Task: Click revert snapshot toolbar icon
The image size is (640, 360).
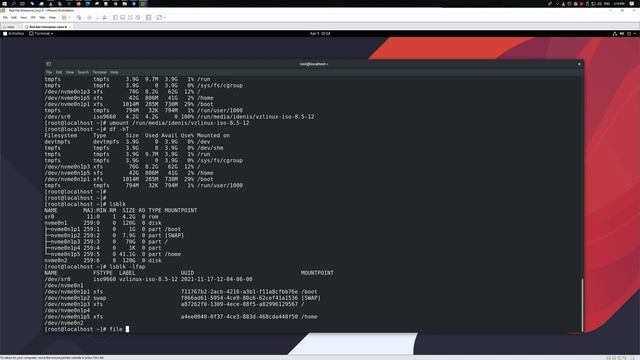Action: coord(97,18)
